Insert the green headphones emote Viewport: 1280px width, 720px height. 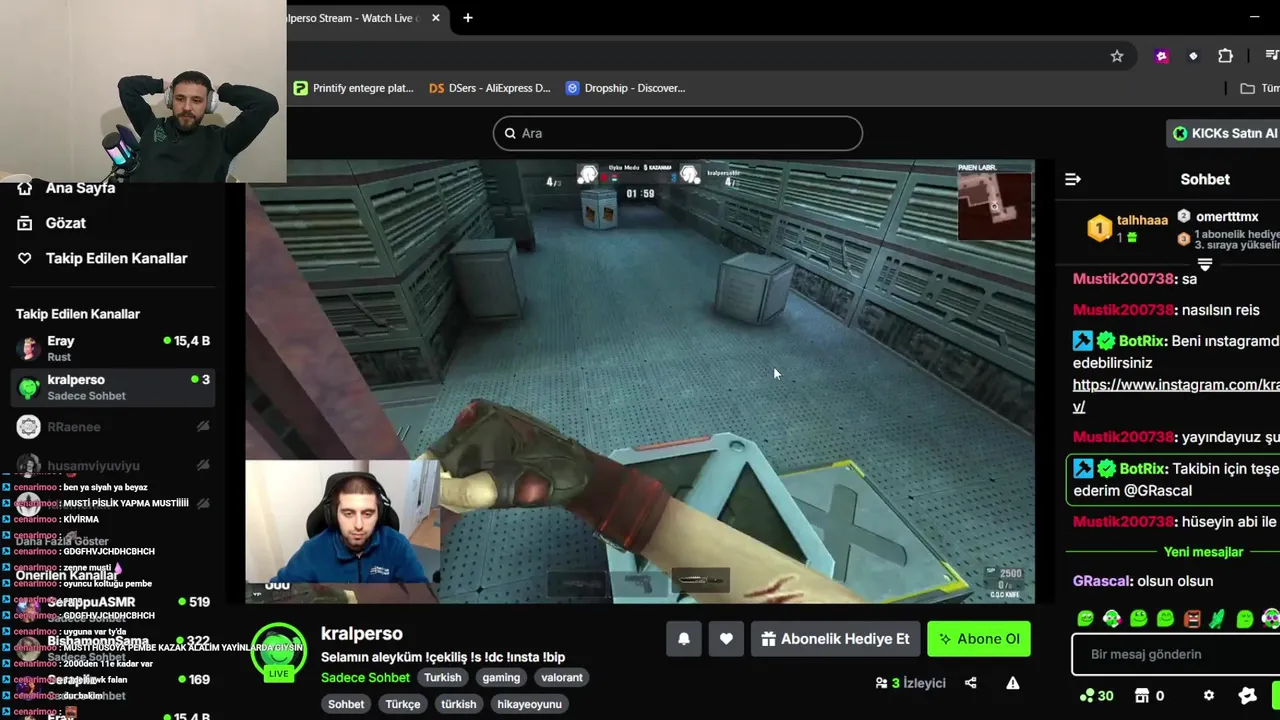1111,619
